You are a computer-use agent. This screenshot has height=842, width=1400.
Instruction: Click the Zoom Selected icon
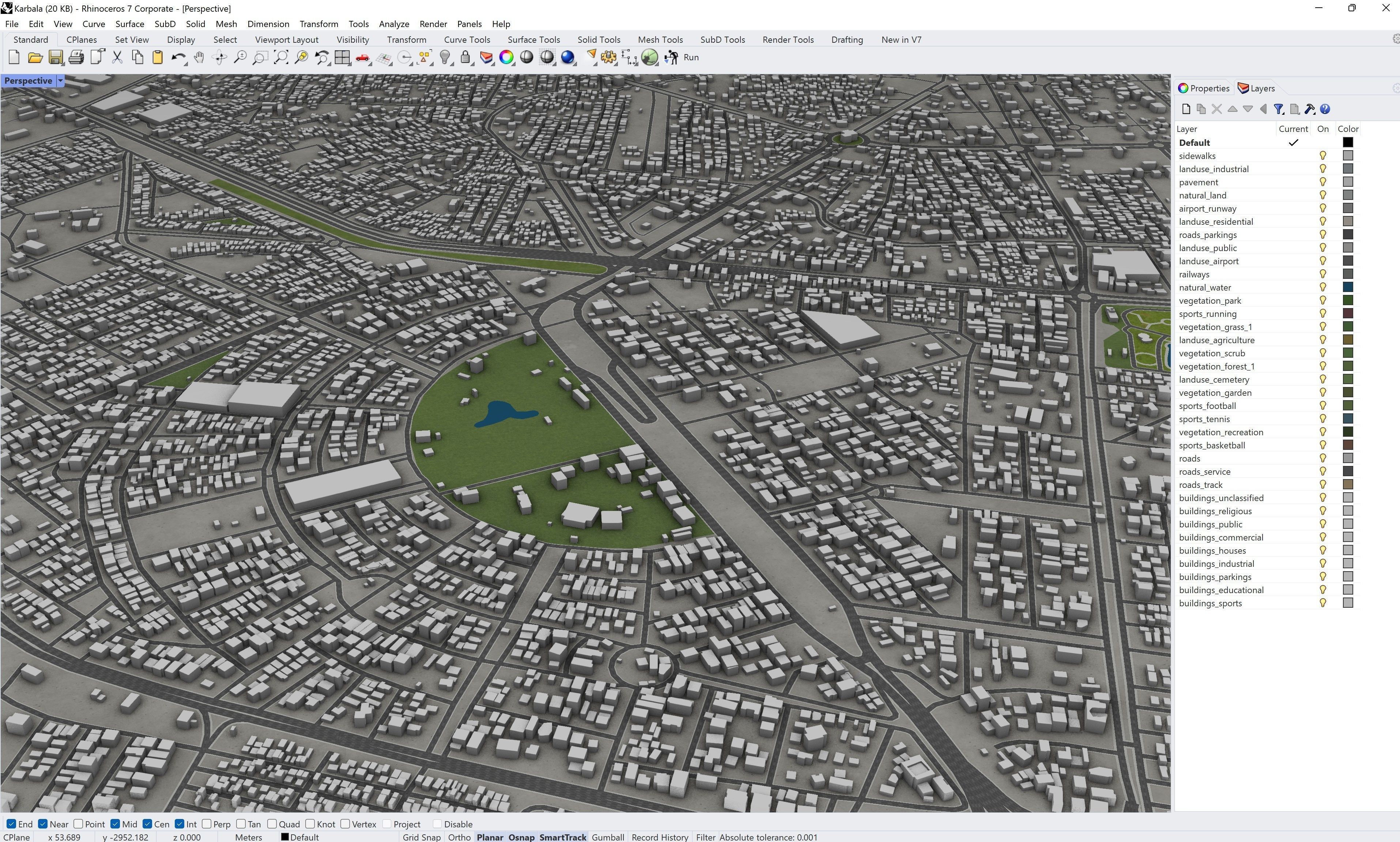pyautogui.click(x=301, y=57)
